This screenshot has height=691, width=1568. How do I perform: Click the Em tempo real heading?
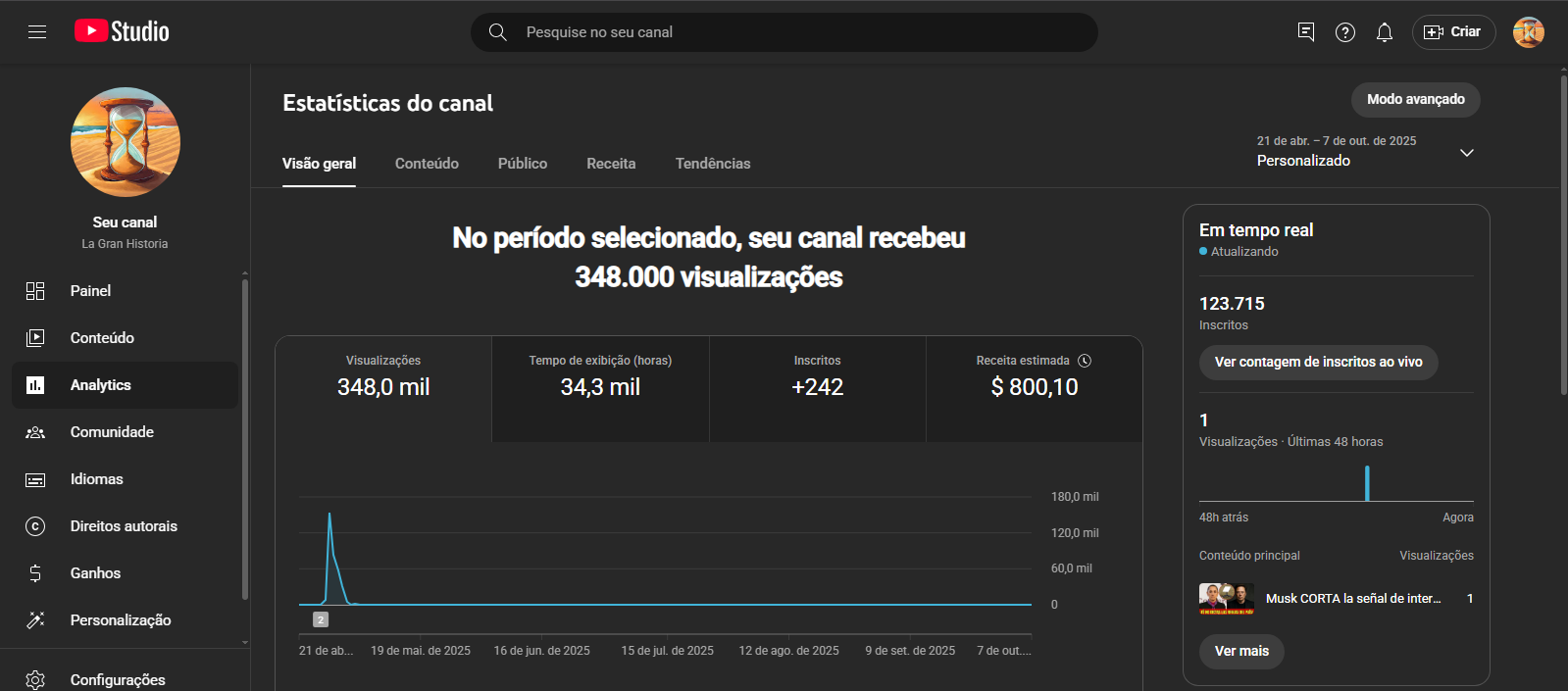1256,230
